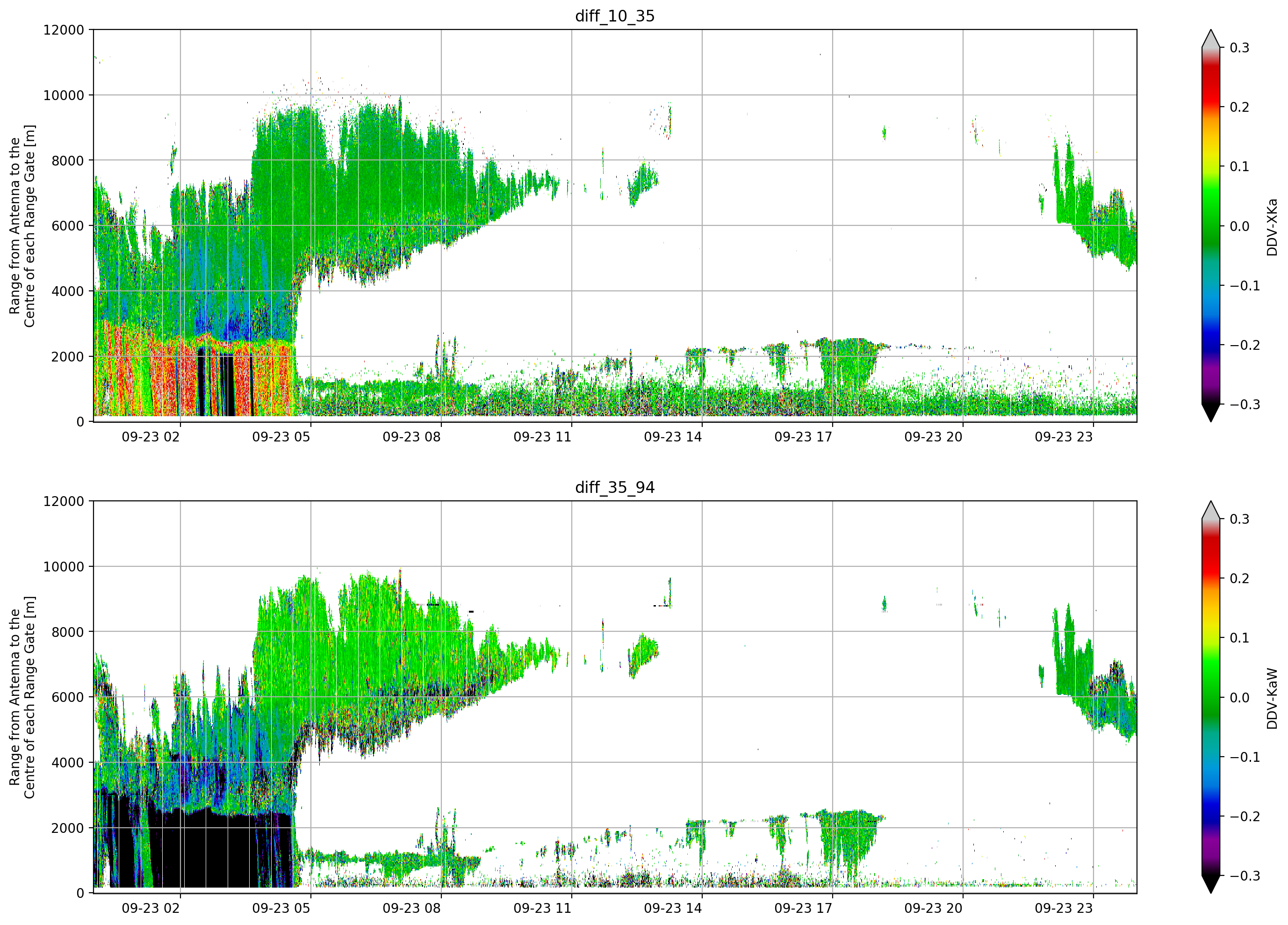The image size is (1288, 925).
Task: Click the black lower extend arrow of DDV-KaW colorbar
Action: [x=1211, y=883]
